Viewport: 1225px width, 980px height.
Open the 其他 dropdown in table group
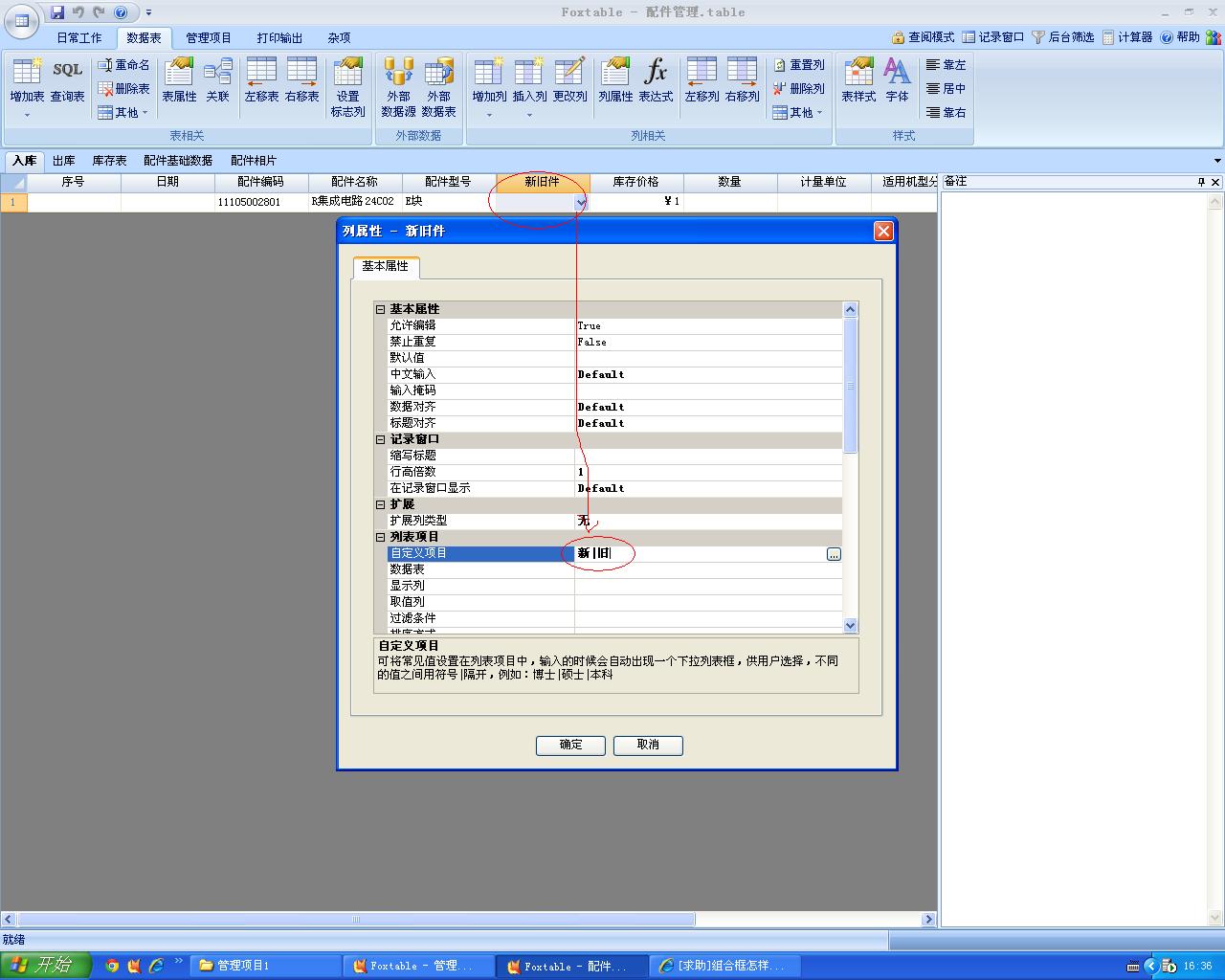click(x=123, y=113)
